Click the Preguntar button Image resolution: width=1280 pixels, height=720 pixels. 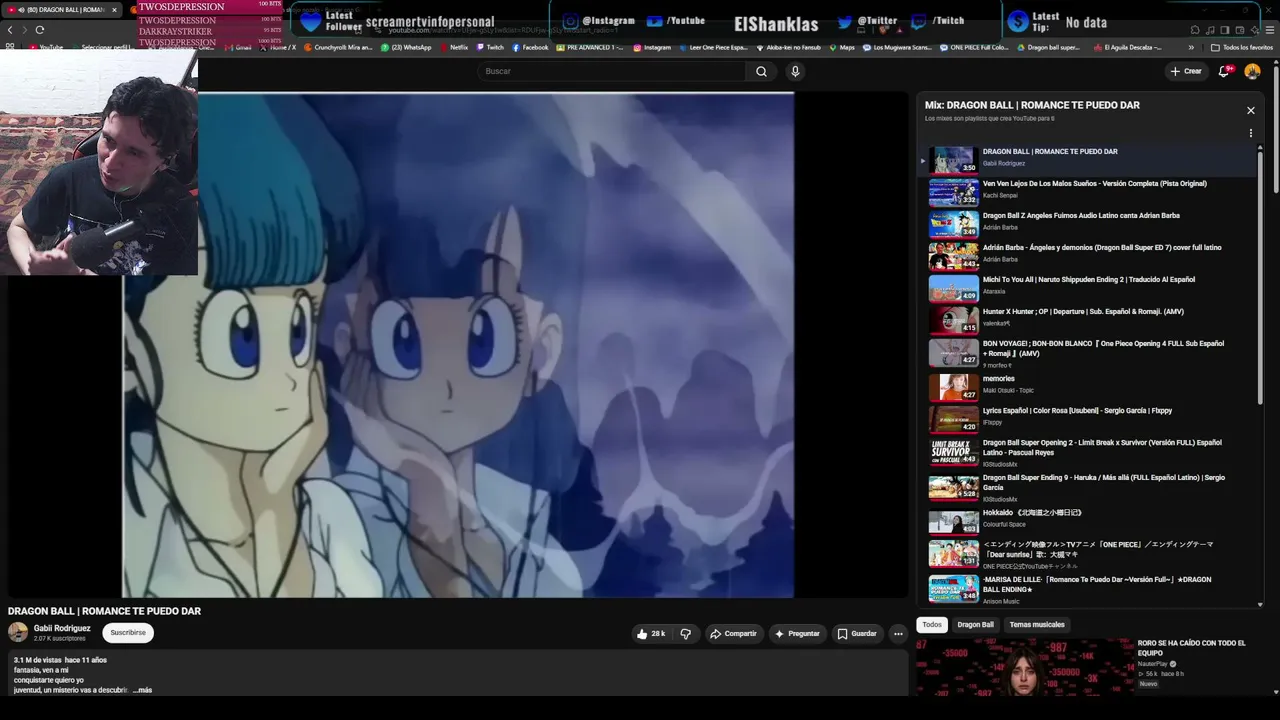pos(797,633)
